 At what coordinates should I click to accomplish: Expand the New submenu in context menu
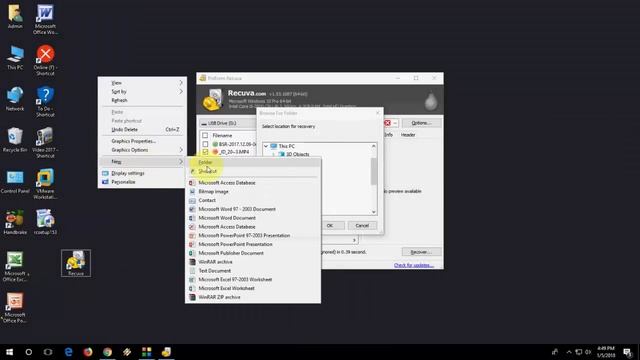[x=142, y=162]
